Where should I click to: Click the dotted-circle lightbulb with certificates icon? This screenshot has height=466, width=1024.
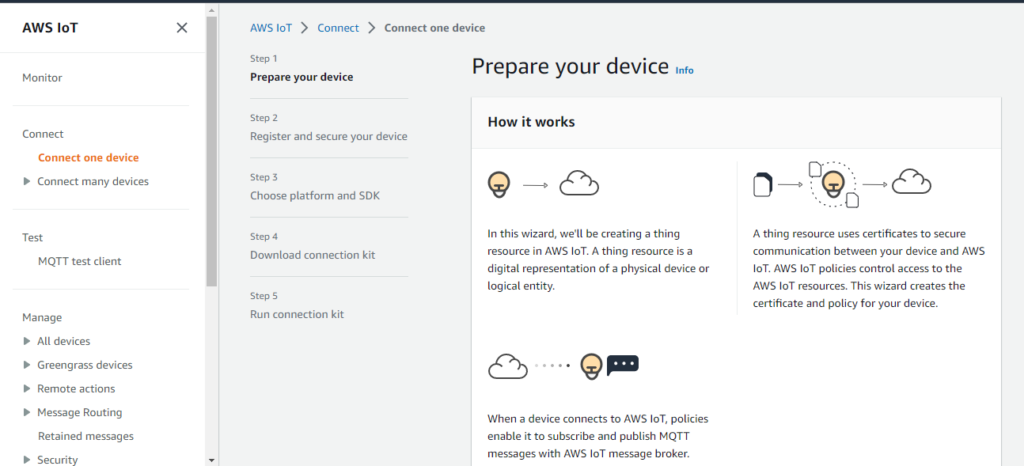(832, 185)
